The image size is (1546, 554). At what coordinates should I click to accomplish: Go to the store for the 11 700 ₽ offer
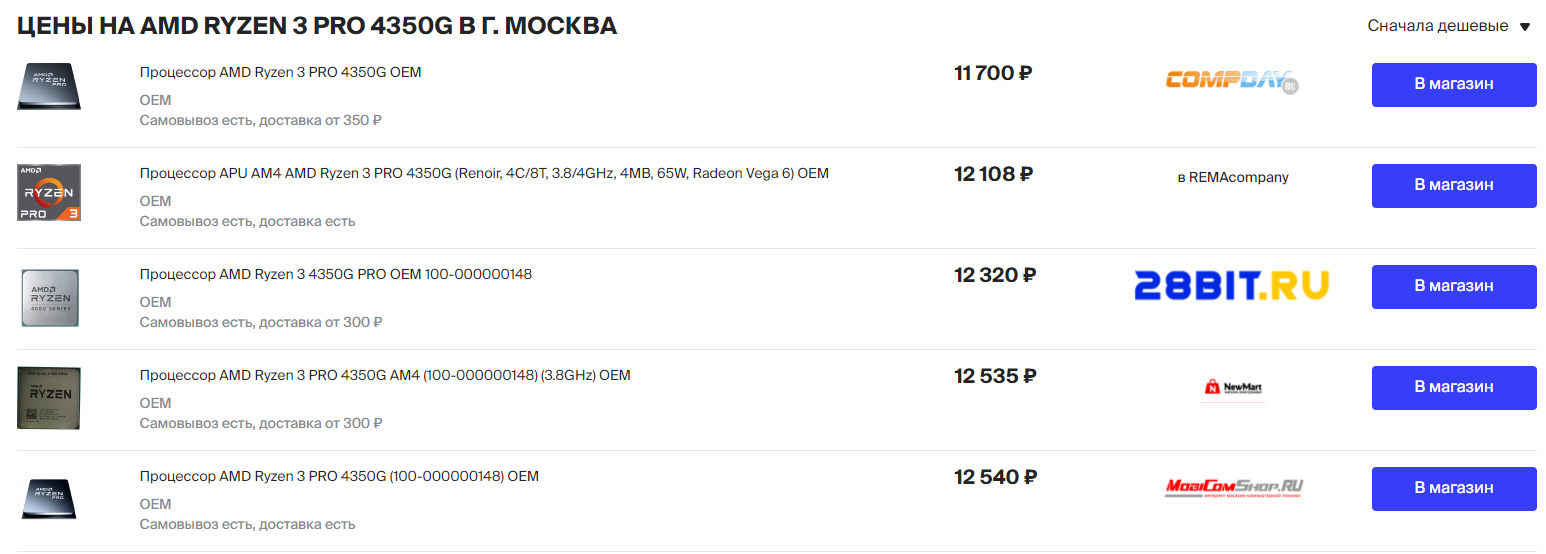pyautogui.click(x=1453, y=84)
